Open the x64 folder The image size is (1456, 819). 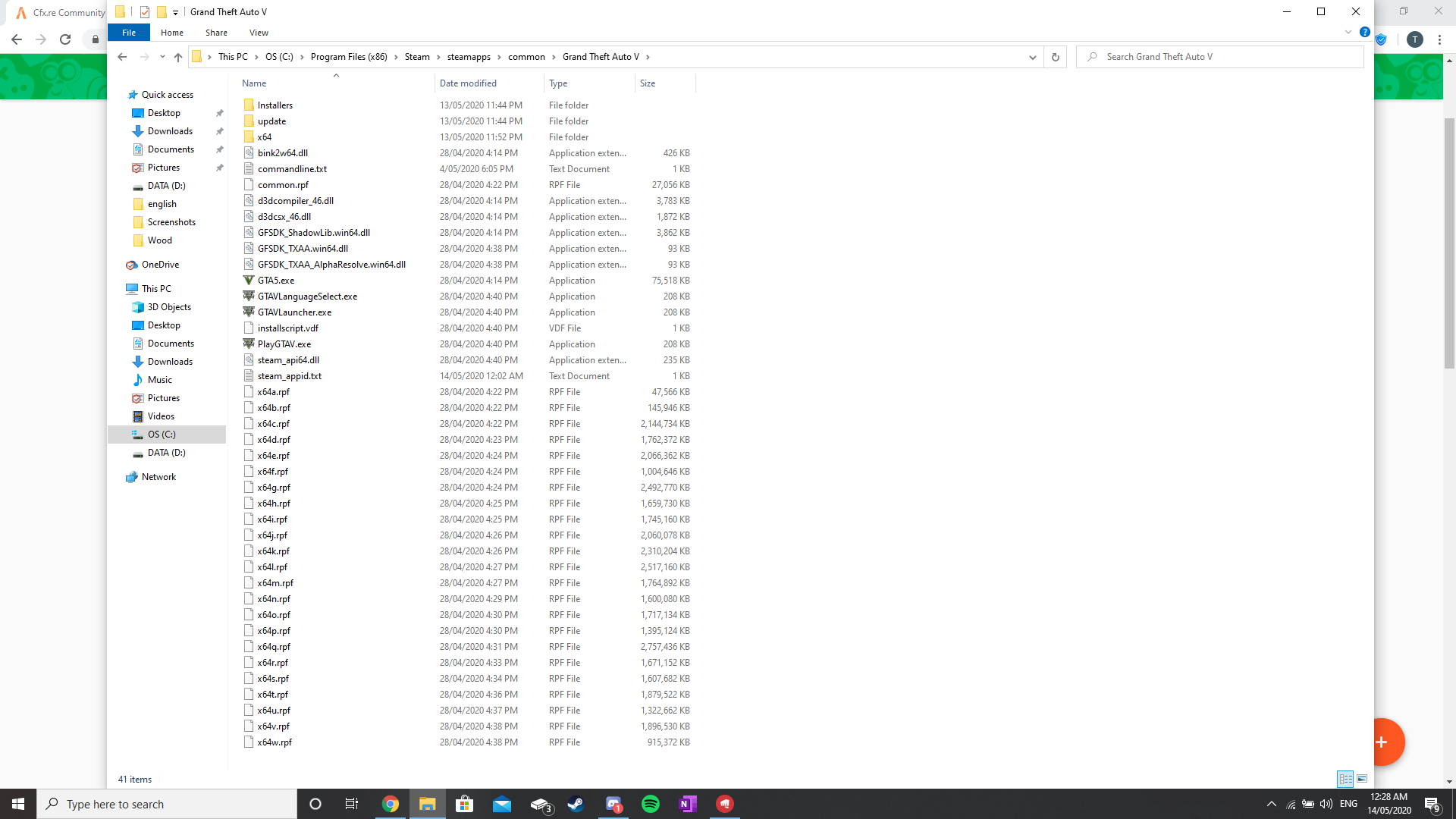coord(266,136)
